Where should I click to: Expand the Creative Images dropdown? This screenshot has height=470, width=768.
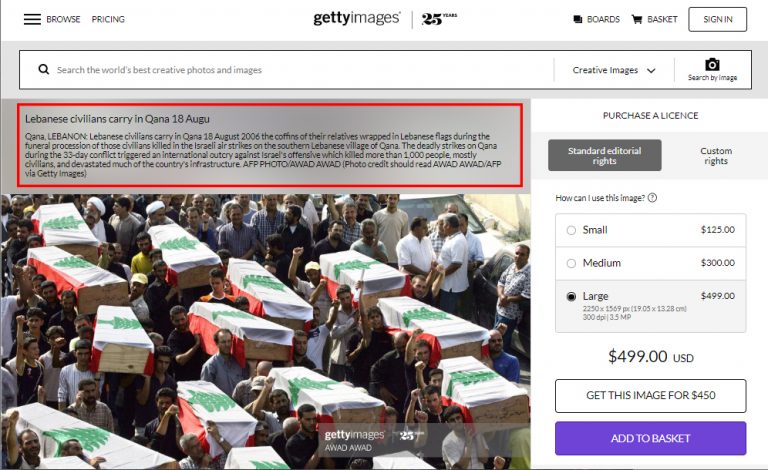[x=614, y=70]
